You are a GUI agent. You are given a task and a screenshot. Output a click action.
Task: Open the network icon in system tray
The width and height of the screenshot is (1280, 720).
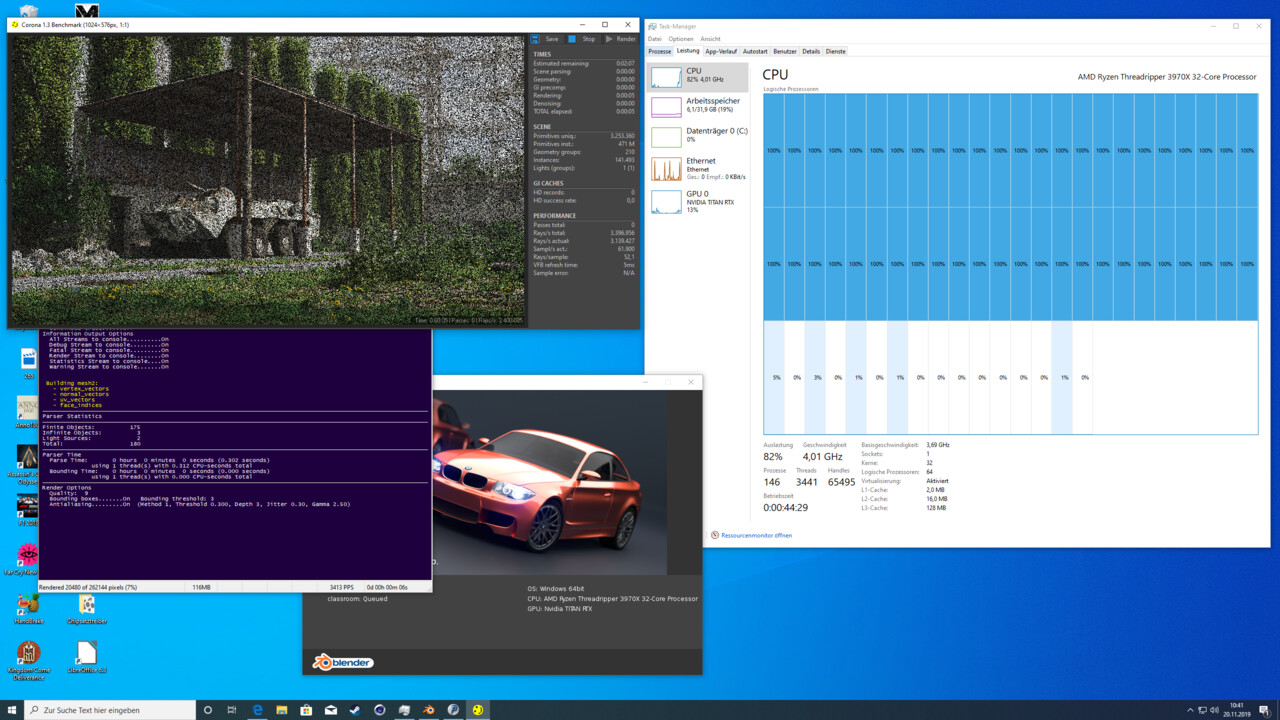(1202, 710)
